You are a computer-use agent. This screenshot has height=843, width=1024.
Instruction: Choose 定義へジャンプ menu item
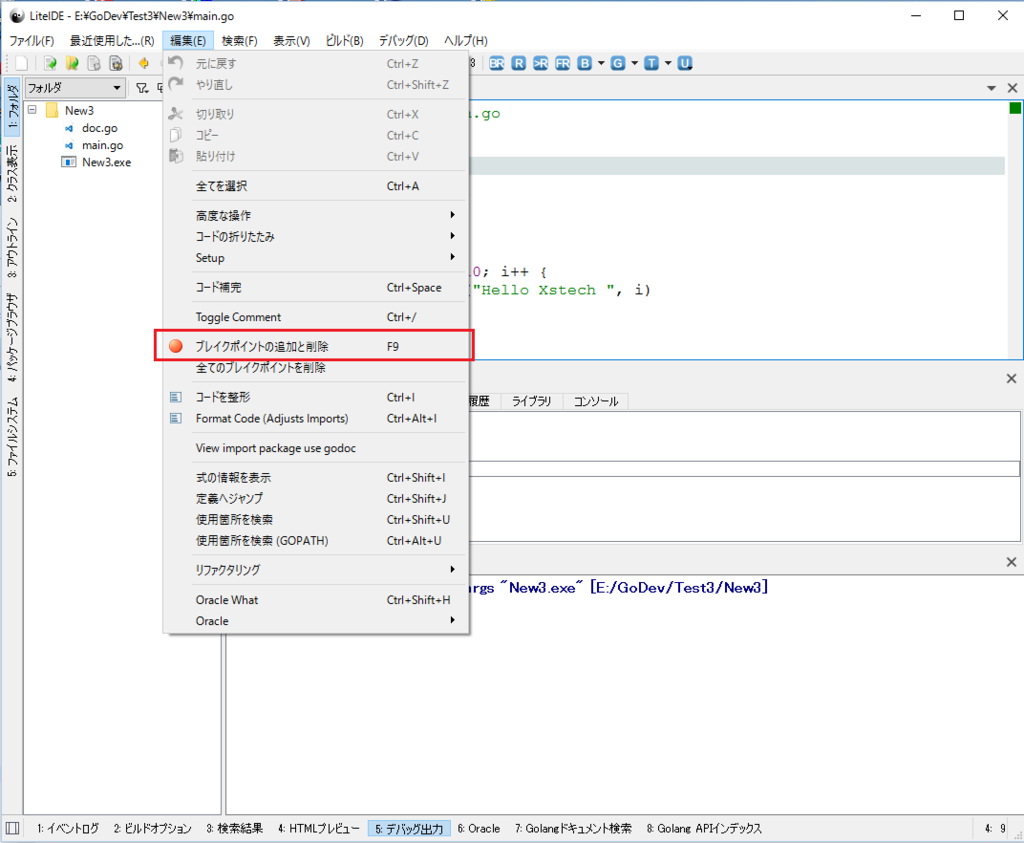316,499
